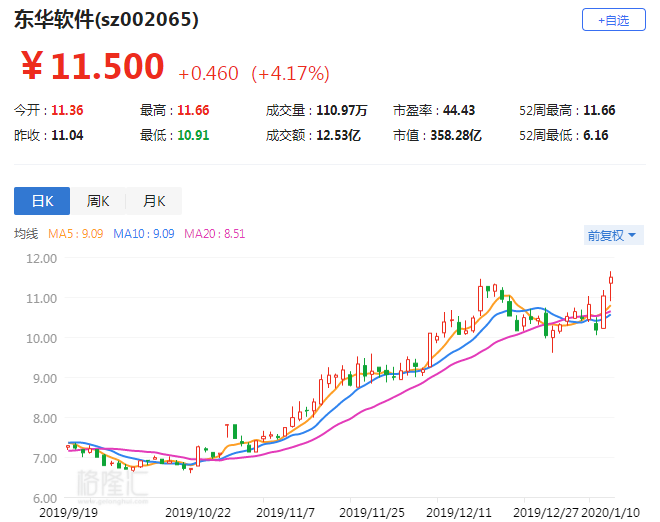660x522 pixels.
Task: Click the 12.00 price axis label
Action: (41, 258)
